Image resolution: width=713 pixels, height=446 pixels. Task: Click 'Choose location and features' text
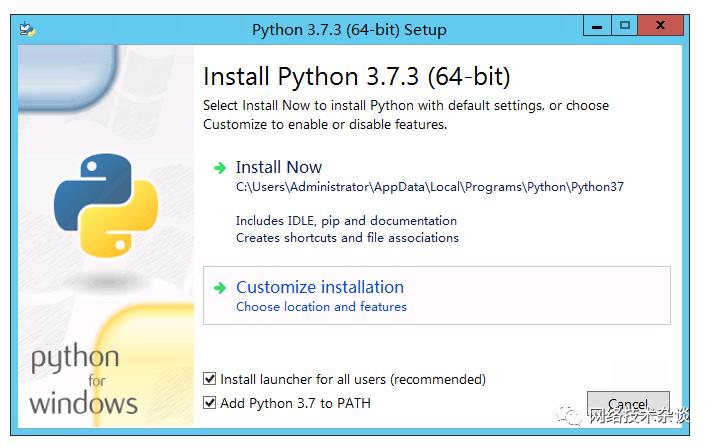(321, 307)
